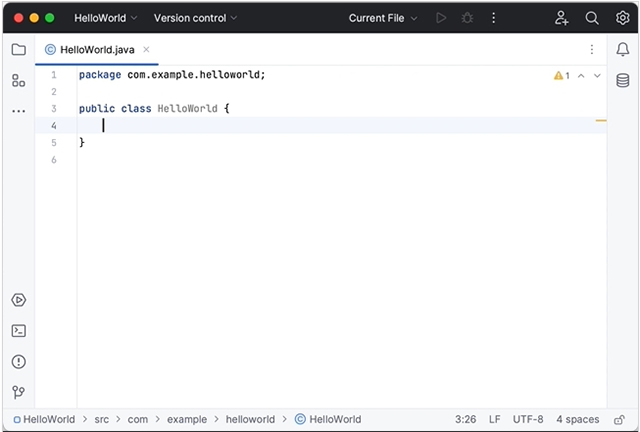
Task: Open the HelloWorld project dropdown
Action: (x=105, y=18)
